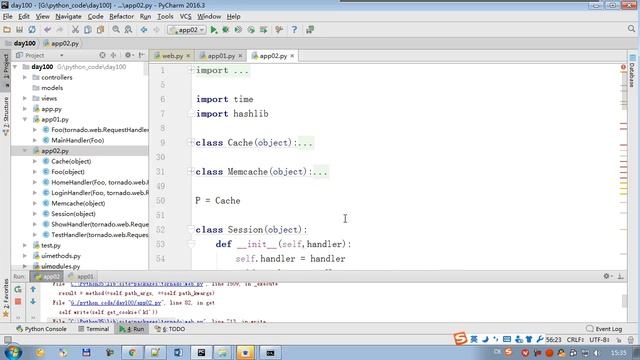
Task: Open the Python Console tool window
Action: point(41,329)
